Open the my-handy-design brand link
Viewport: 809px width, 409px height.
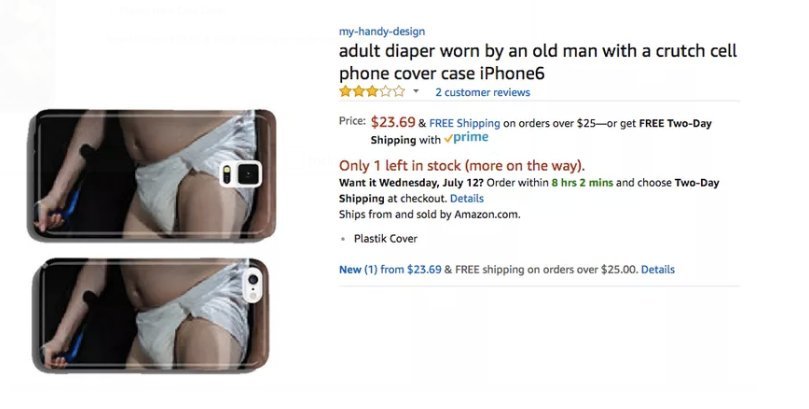click(x=382, y=31)
